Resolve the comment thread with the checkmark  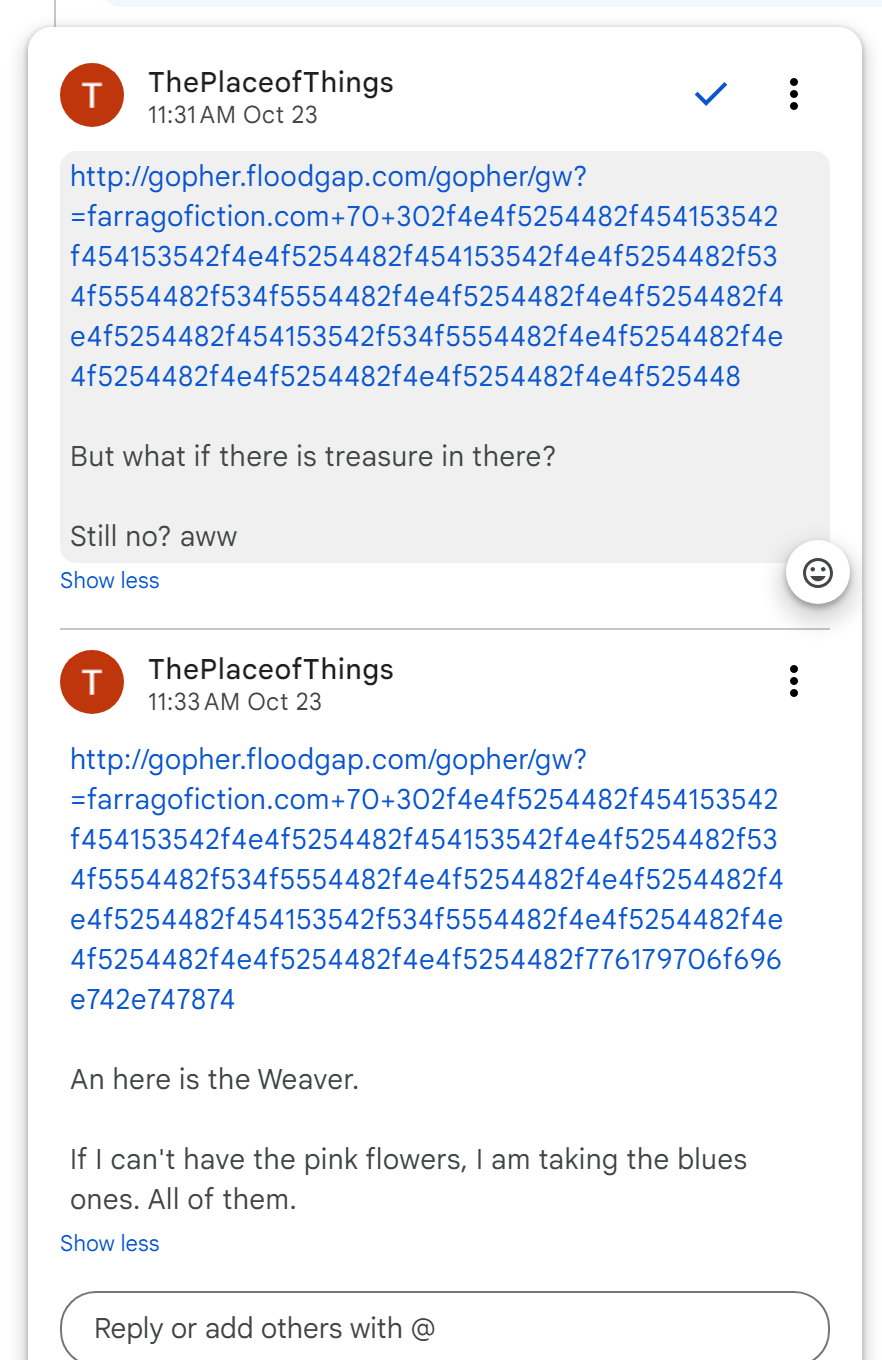(710, 95)
